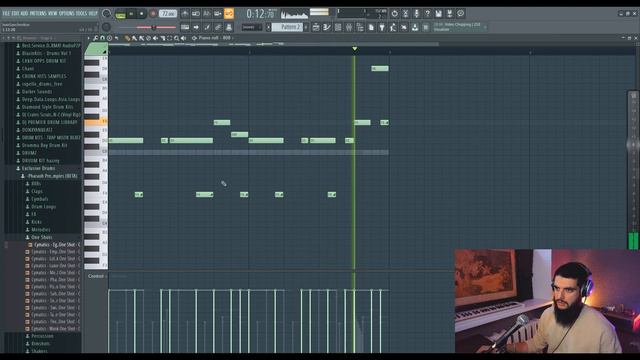Open the FILE menu
The image size is (640, 360).
(x=6, y=13)
